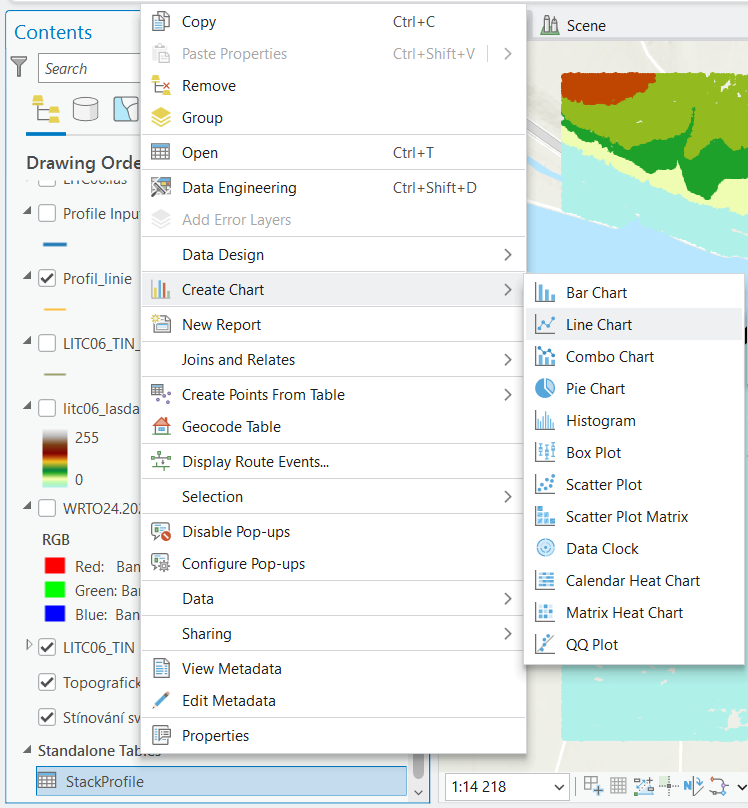Choose Line Chart from the chart submenu

pos(598,325)
